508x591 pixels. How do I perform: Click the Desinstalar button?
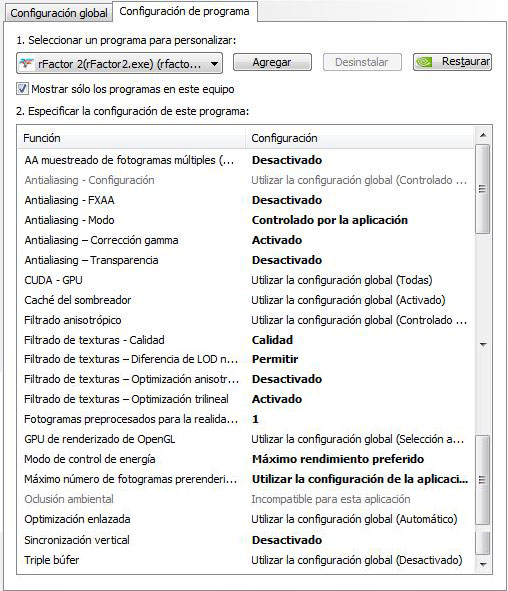(x=362, y=62)
